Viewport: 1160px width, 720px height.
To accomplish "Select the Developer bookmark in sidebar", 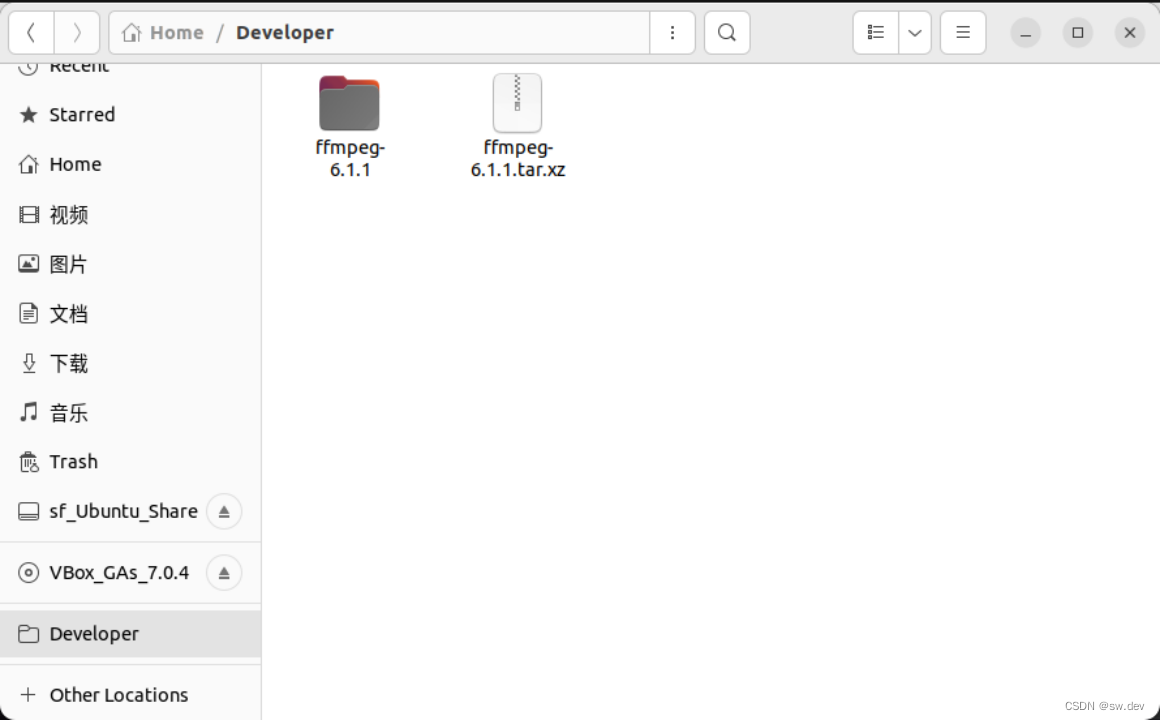I will click(130, 634).
